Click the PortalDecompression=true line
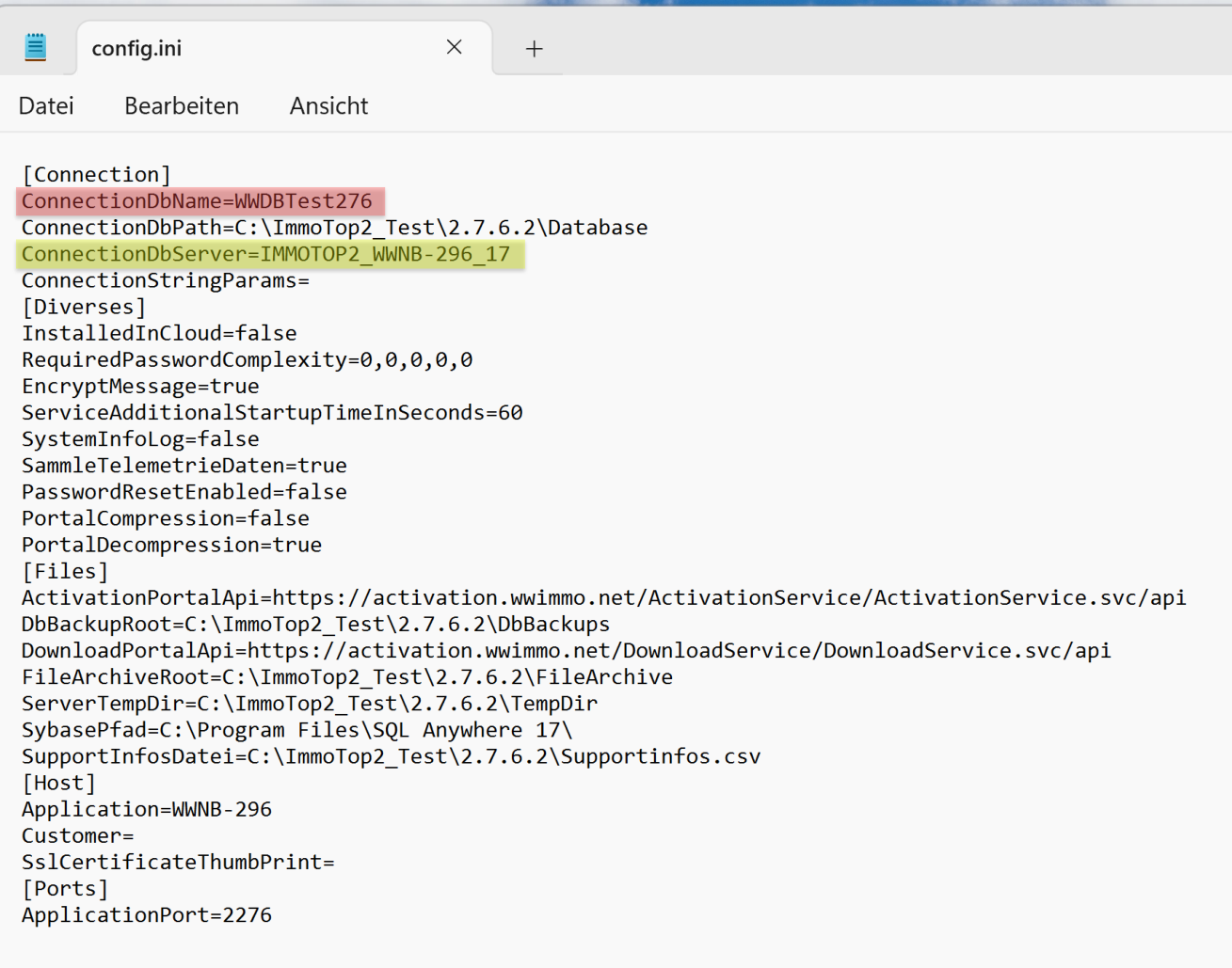The height and width of the screenshot is (968, 1232). coord(172,545)
